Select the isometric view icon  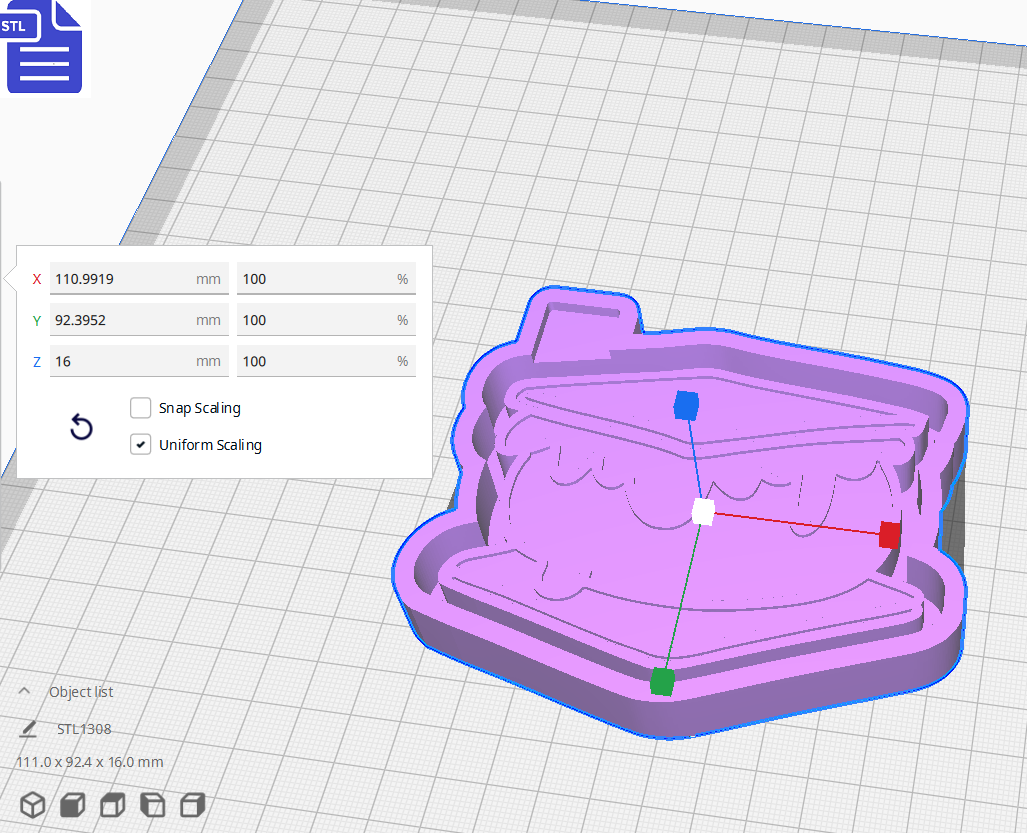click(x=32, y=804)
